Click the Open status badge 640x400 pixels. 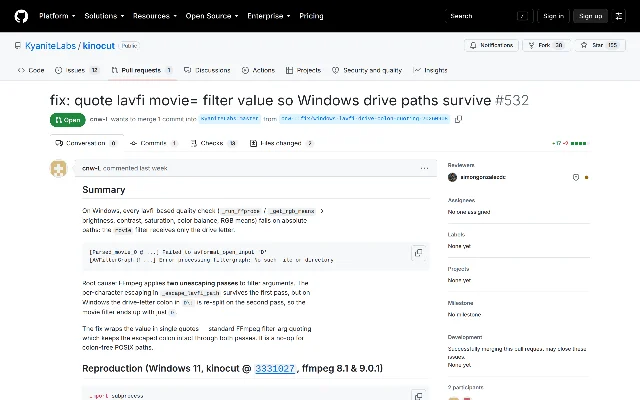(x=68, y=120)
